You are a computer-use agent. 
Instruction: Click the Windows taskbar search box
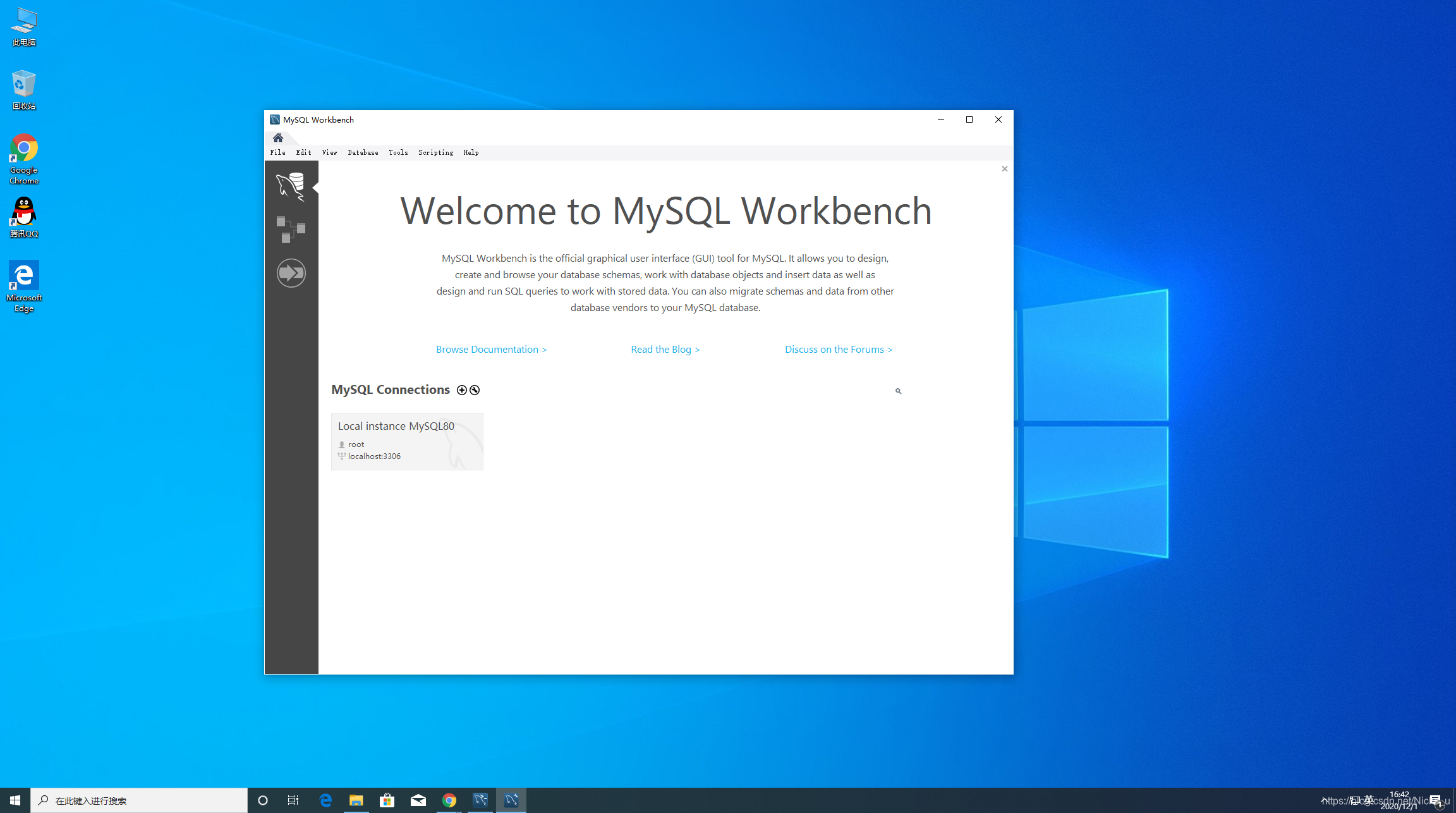pyautogui.click(x=139, y=800)
